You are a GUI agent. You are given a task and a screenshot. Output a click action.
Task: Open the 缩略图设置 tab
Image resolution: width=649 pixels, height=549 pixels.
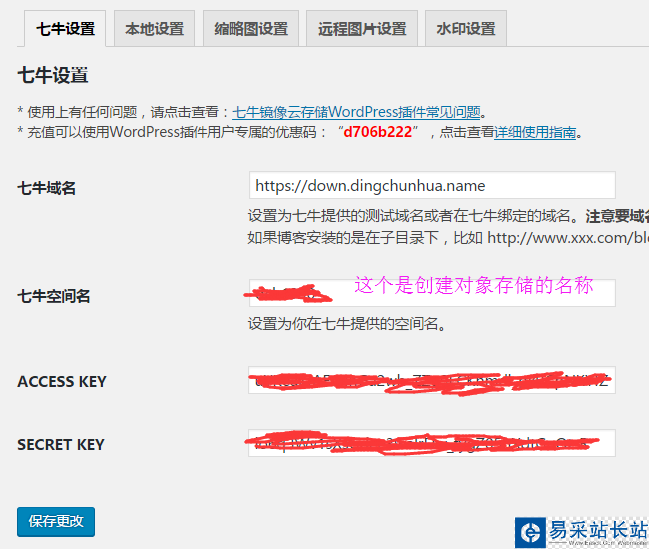click(251, 29)
